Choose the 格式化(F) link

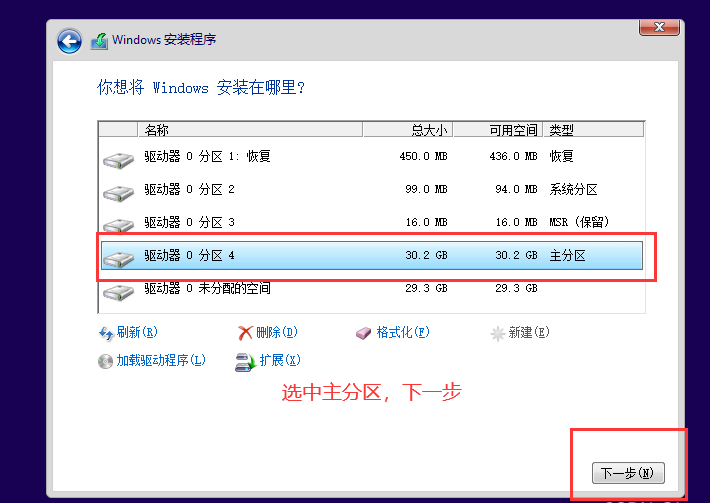coord(403,332)
